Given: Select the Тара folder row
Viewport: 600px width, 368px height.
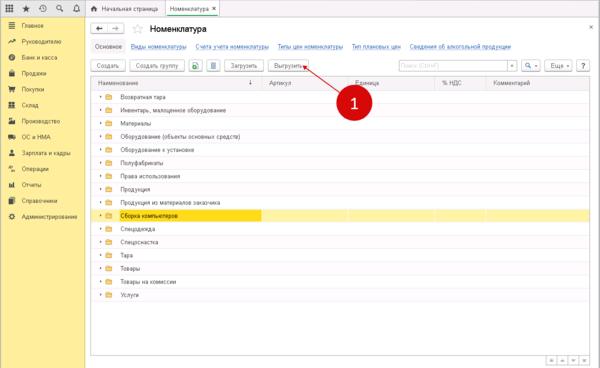Looking at the screenshot, I should 340,256.
